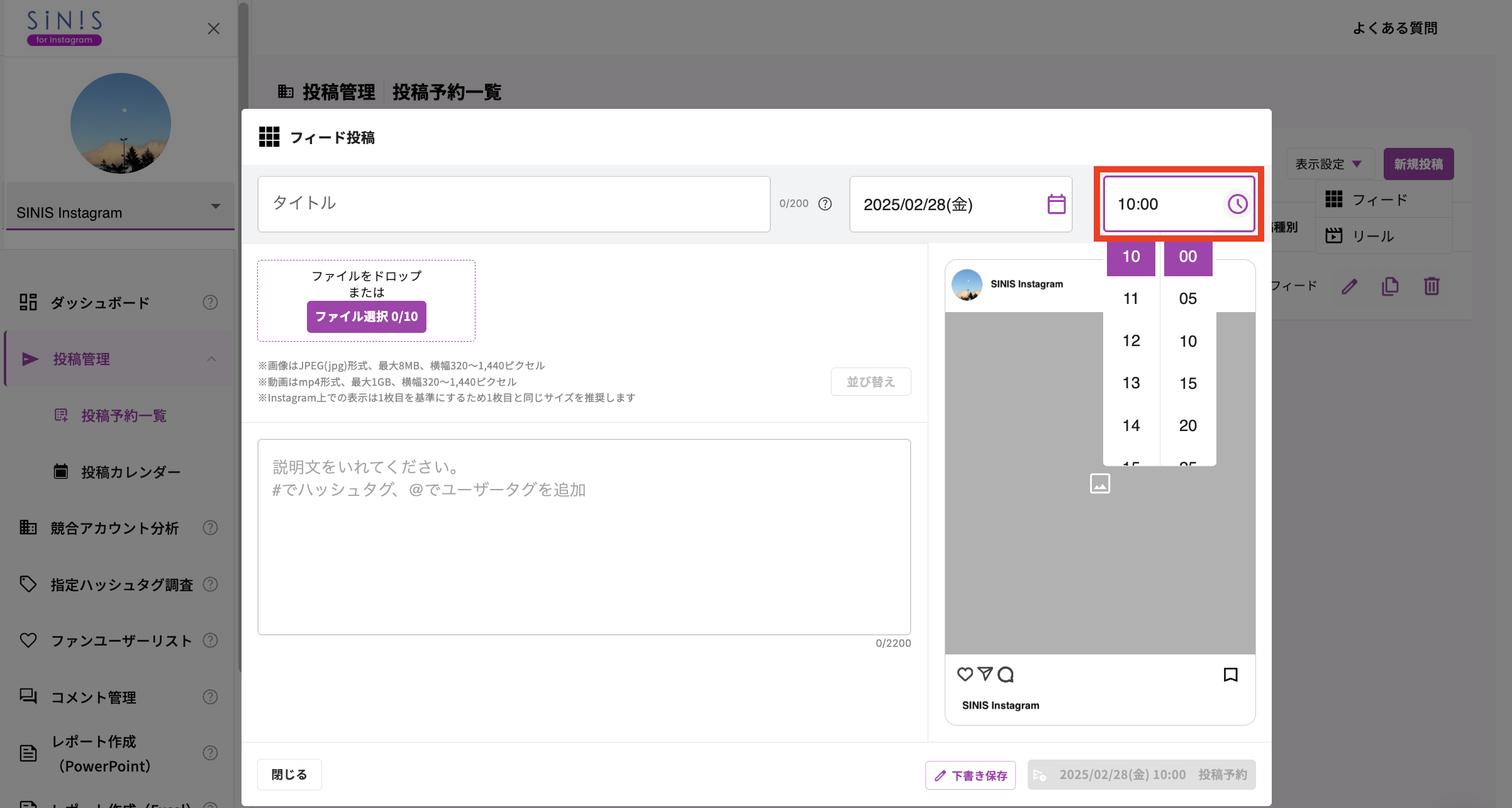Click the share paper-plane icon in the preview

984,673
